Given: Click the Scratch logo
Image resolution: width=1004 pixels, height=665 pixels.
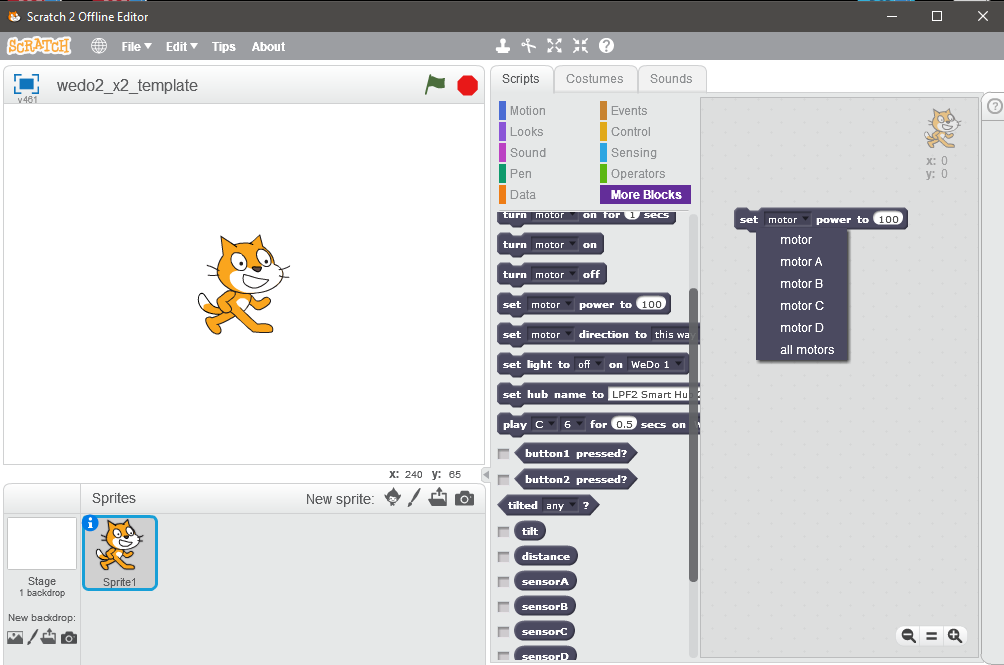Looking at the screenshot, I should point(39,46).
